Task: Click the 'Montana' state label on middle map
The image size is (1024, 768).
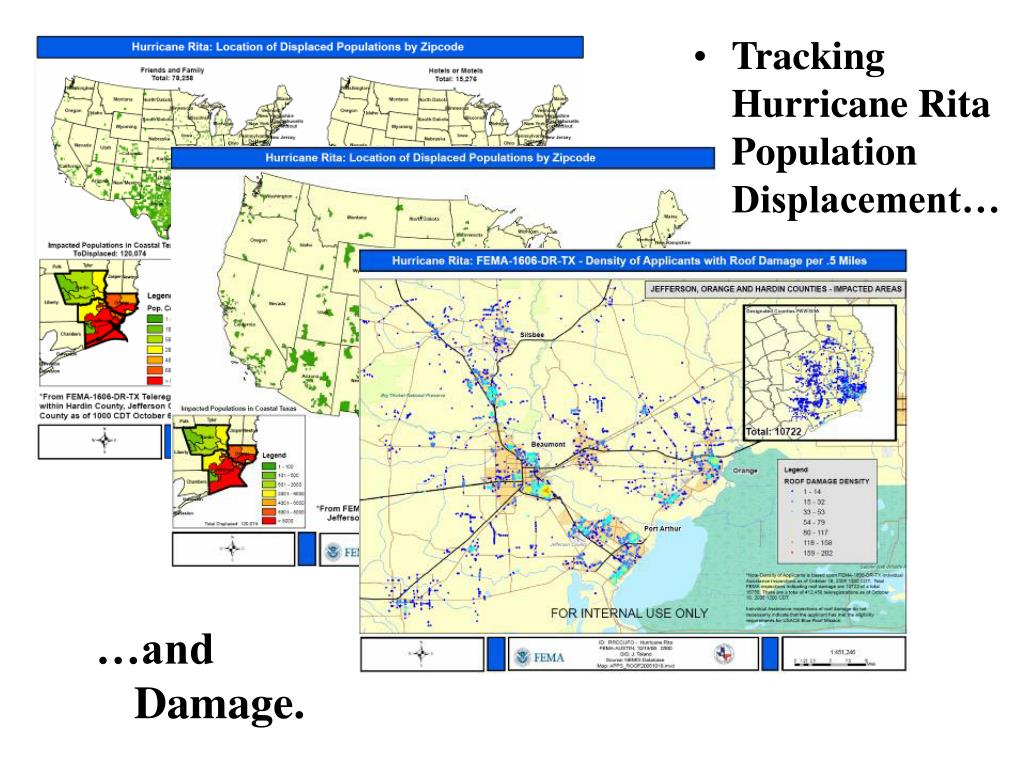Action: 357,217
